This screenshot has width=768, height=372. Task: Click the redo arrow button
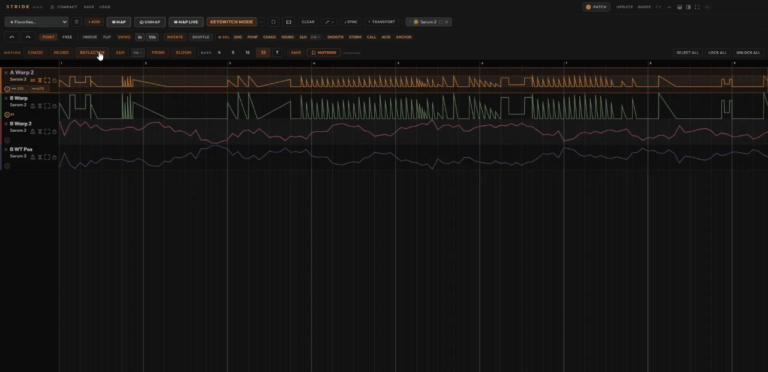[x=28, y=37]
